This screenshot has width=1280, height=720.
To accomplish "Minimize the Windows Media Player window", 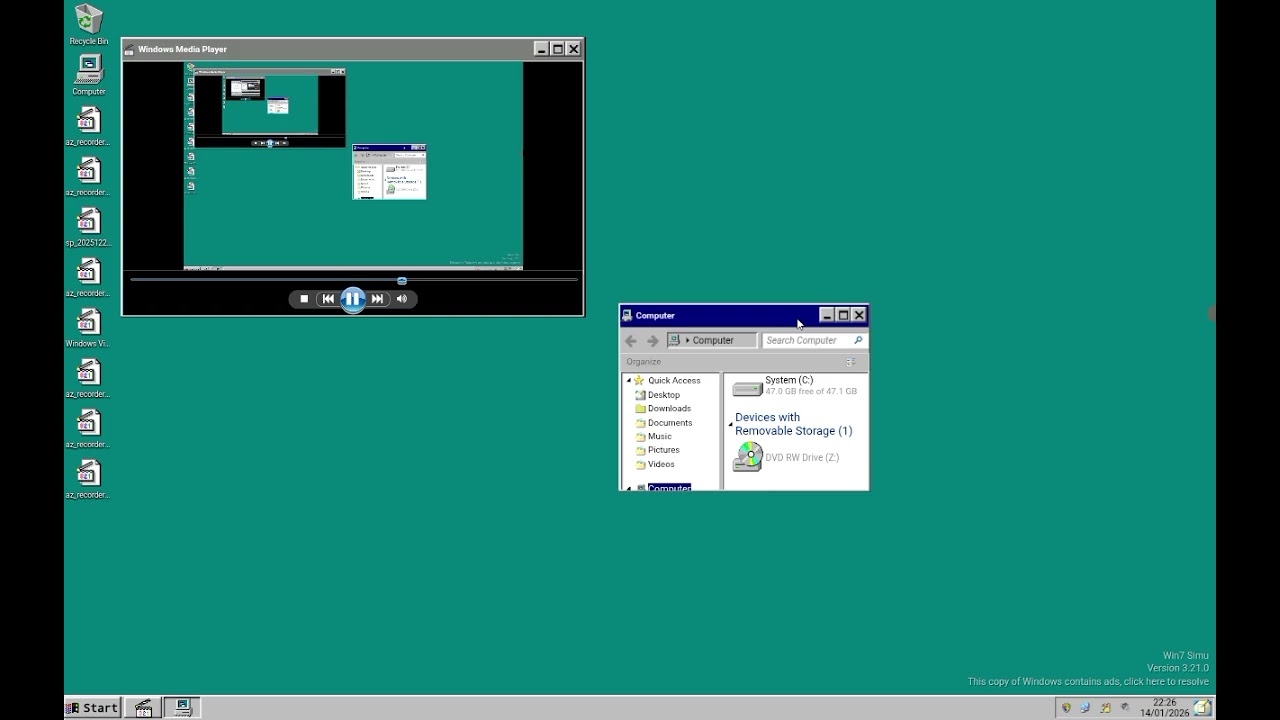I will pos(541,49).
